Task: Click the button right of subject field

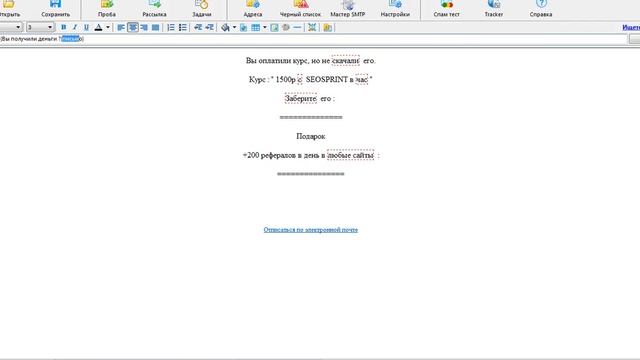Action: [x=634, y=39]
